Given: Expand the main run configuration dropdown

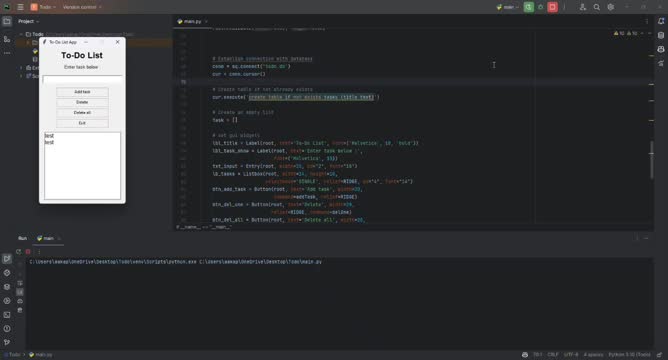Looking at the screenshot, I should point(507,7).
